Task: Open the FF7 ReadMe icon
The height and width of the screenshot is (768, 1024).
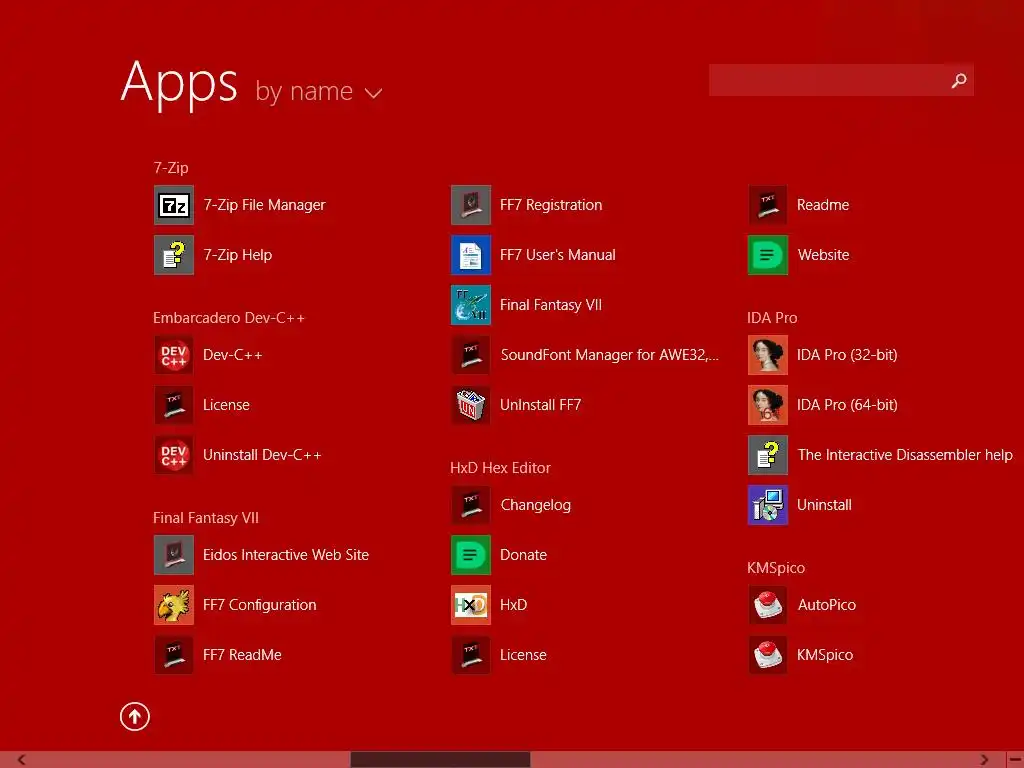Action: [x=174, y=655]
